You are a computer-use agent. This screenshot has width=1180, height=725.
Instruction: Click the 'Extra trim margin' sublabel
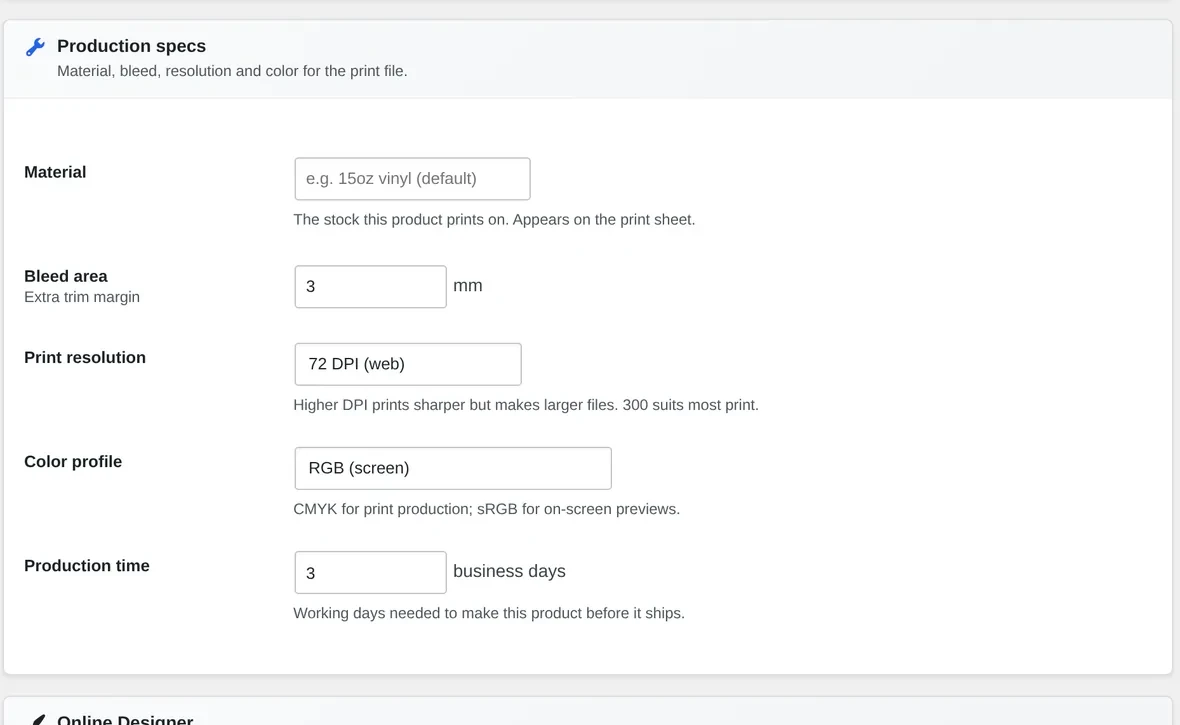click(82, 297)
